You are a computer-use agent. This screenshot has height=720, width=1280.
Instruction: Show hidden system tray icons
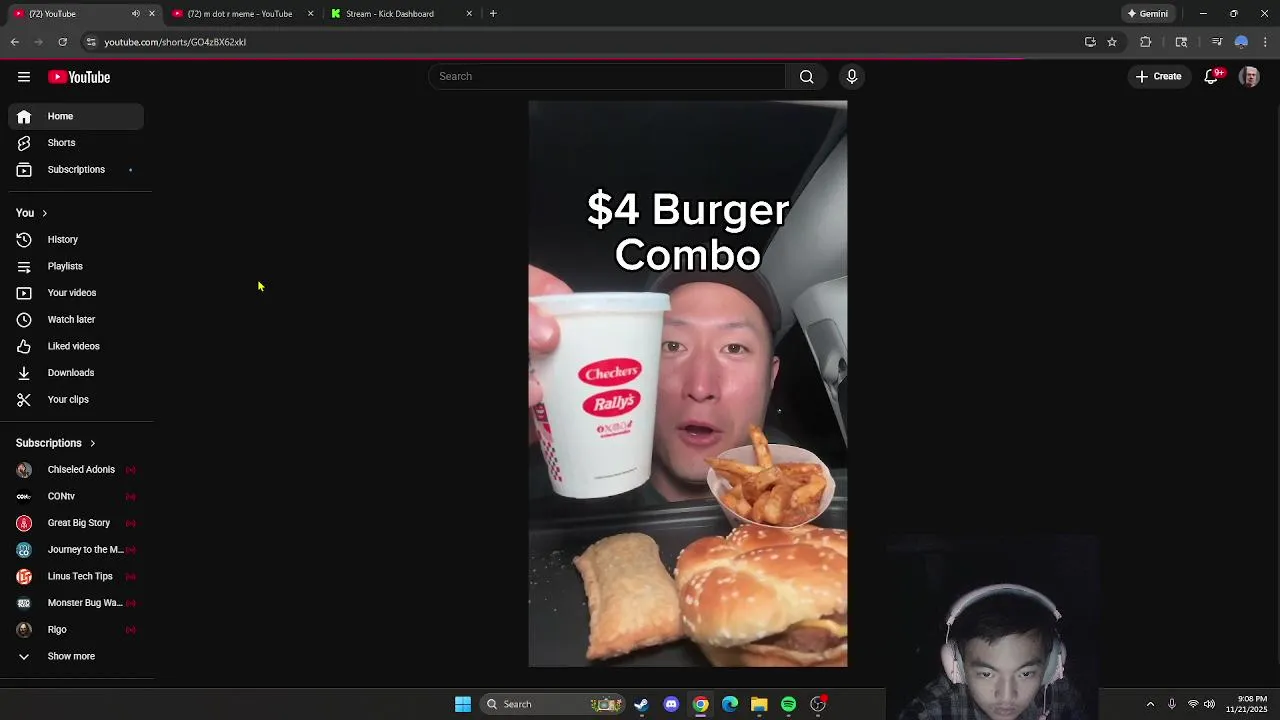pos(1150,704)
